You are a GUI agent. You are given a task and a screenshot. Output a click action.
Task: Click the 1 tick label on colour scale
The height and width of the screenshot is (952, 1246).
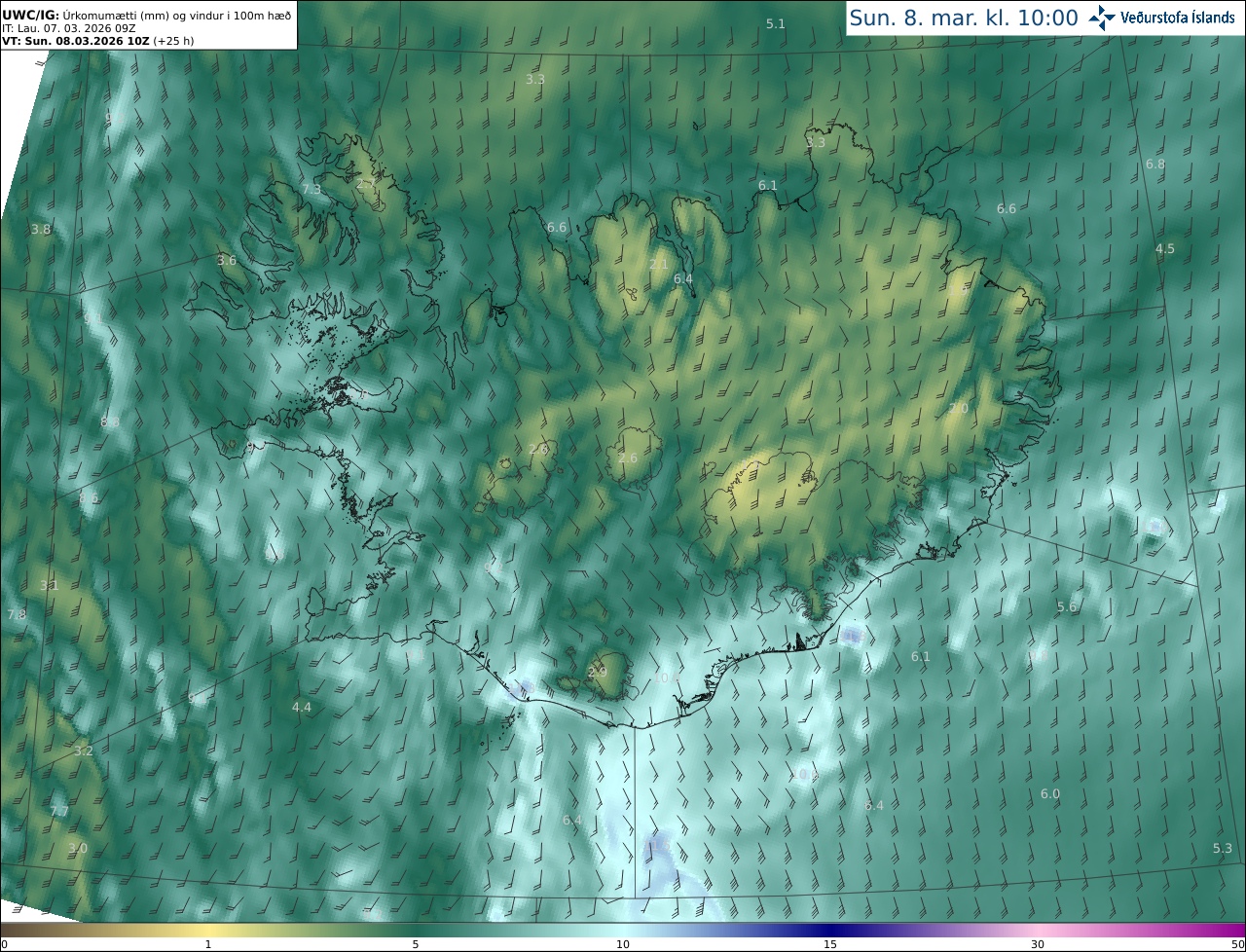207,944
